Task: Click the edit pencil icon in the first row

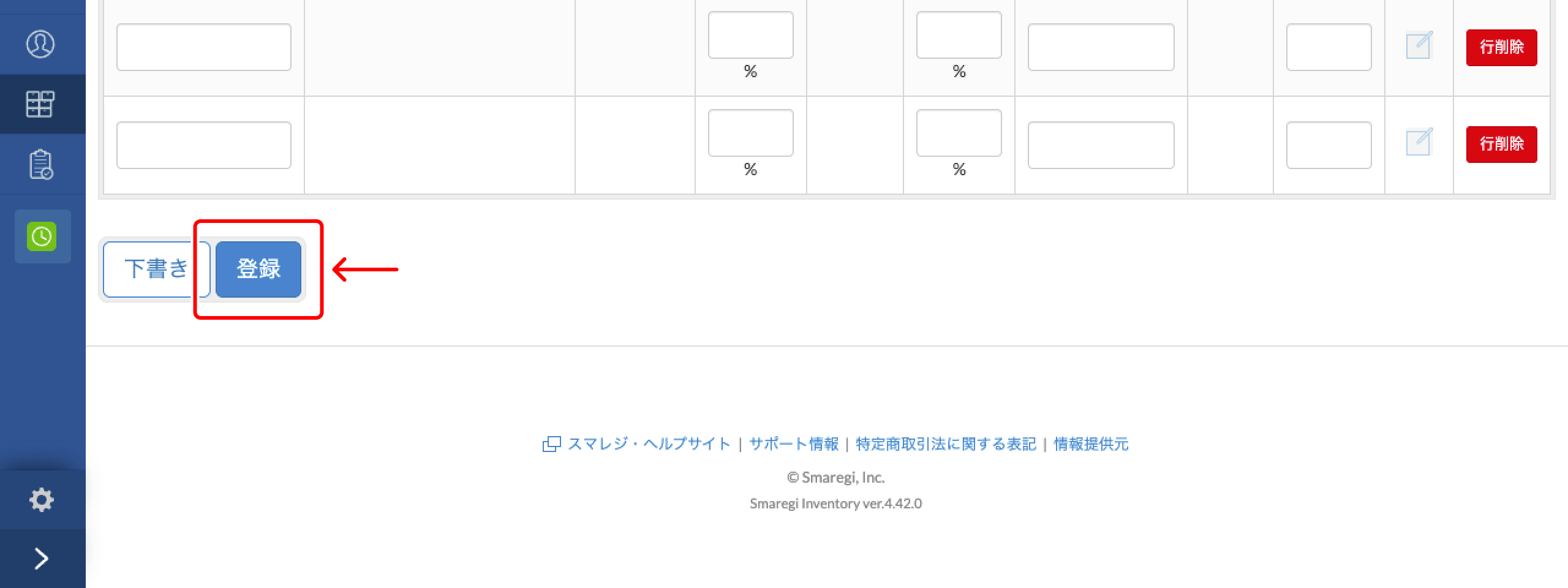Action: click(1420, 43)
